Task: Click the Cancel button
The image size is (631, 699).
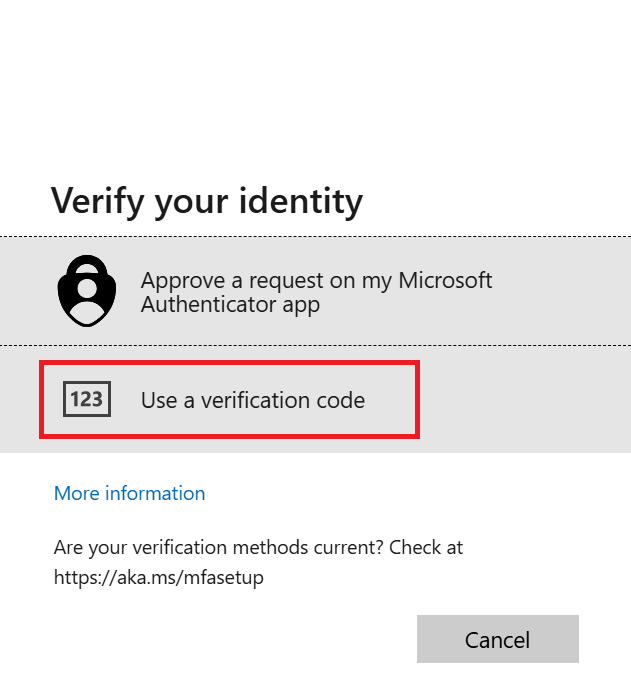Action: [x=498, y=639]
